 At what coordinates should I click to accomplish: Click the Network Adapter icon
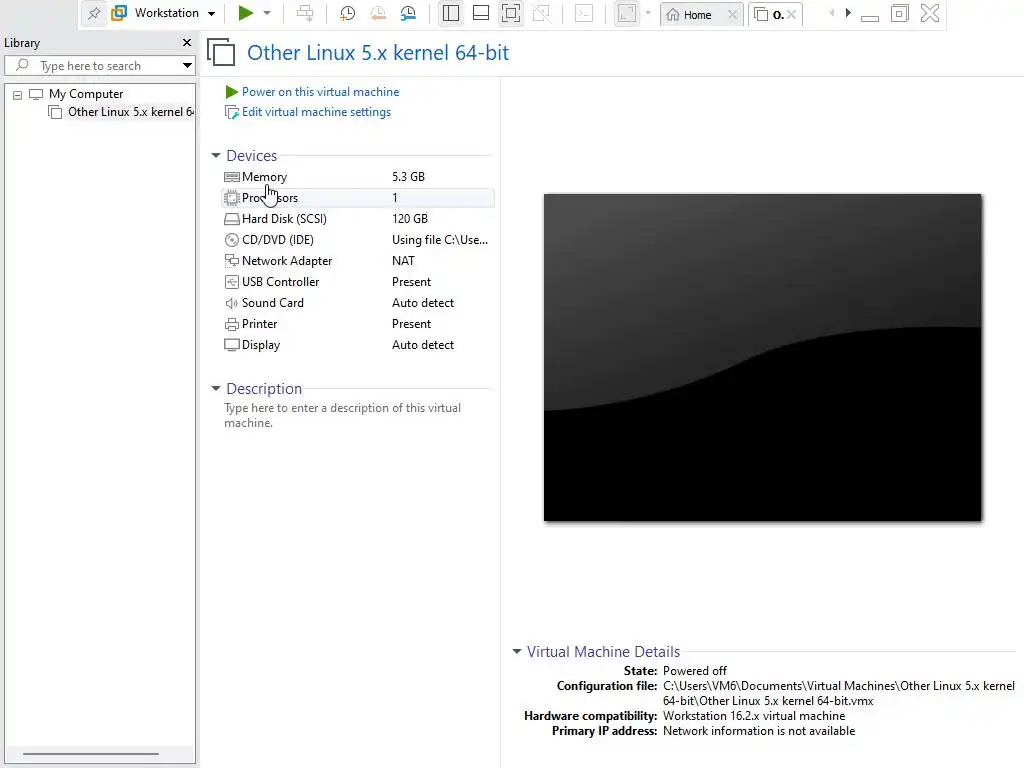231,261
